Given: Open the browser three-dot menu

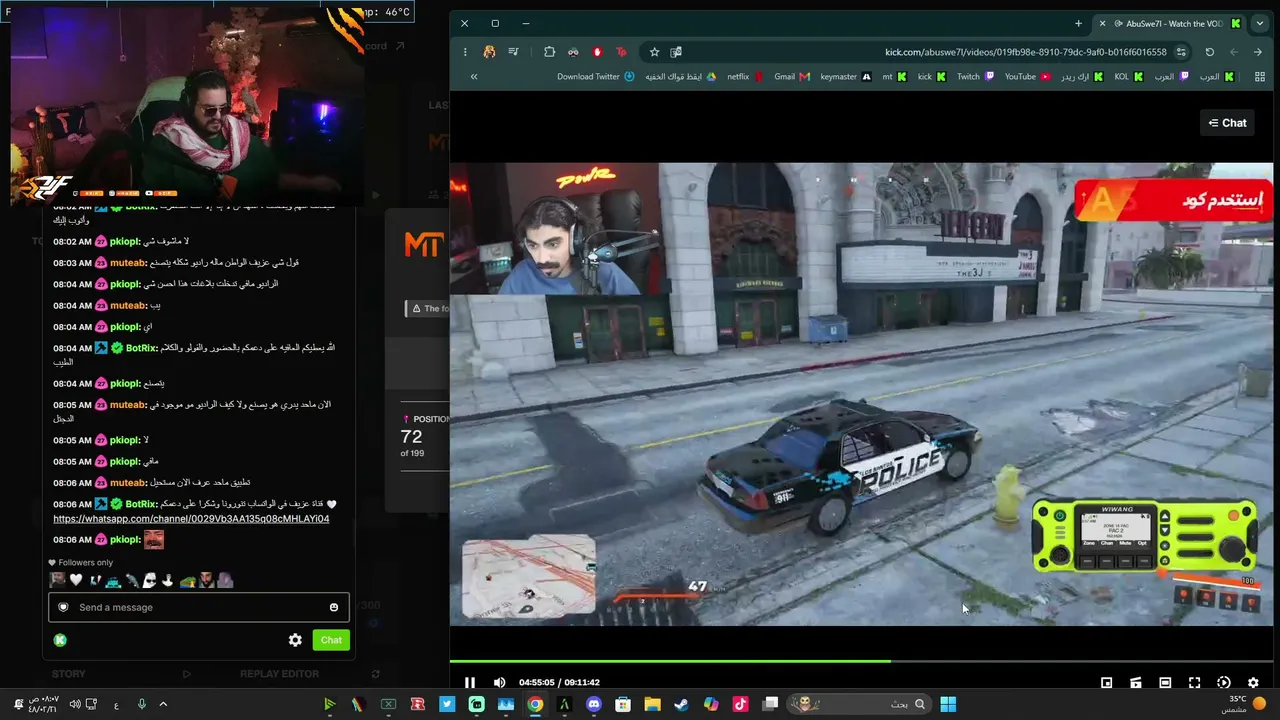Looking at the screenshot, I should coord(465,52).
